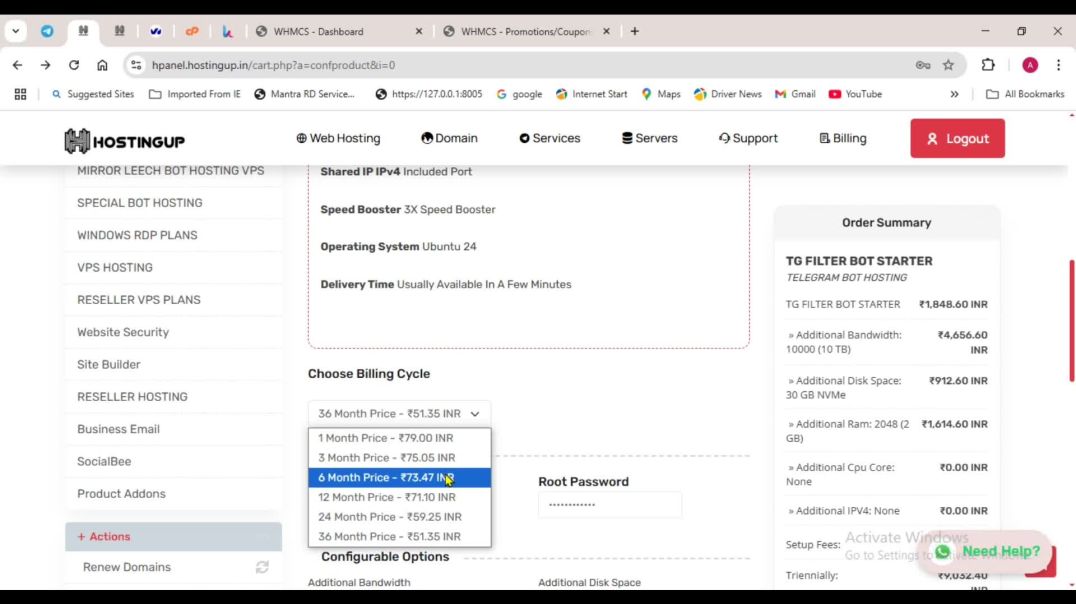Open the Billing menu
The image size is (1076, 604).
click(843, 138)
